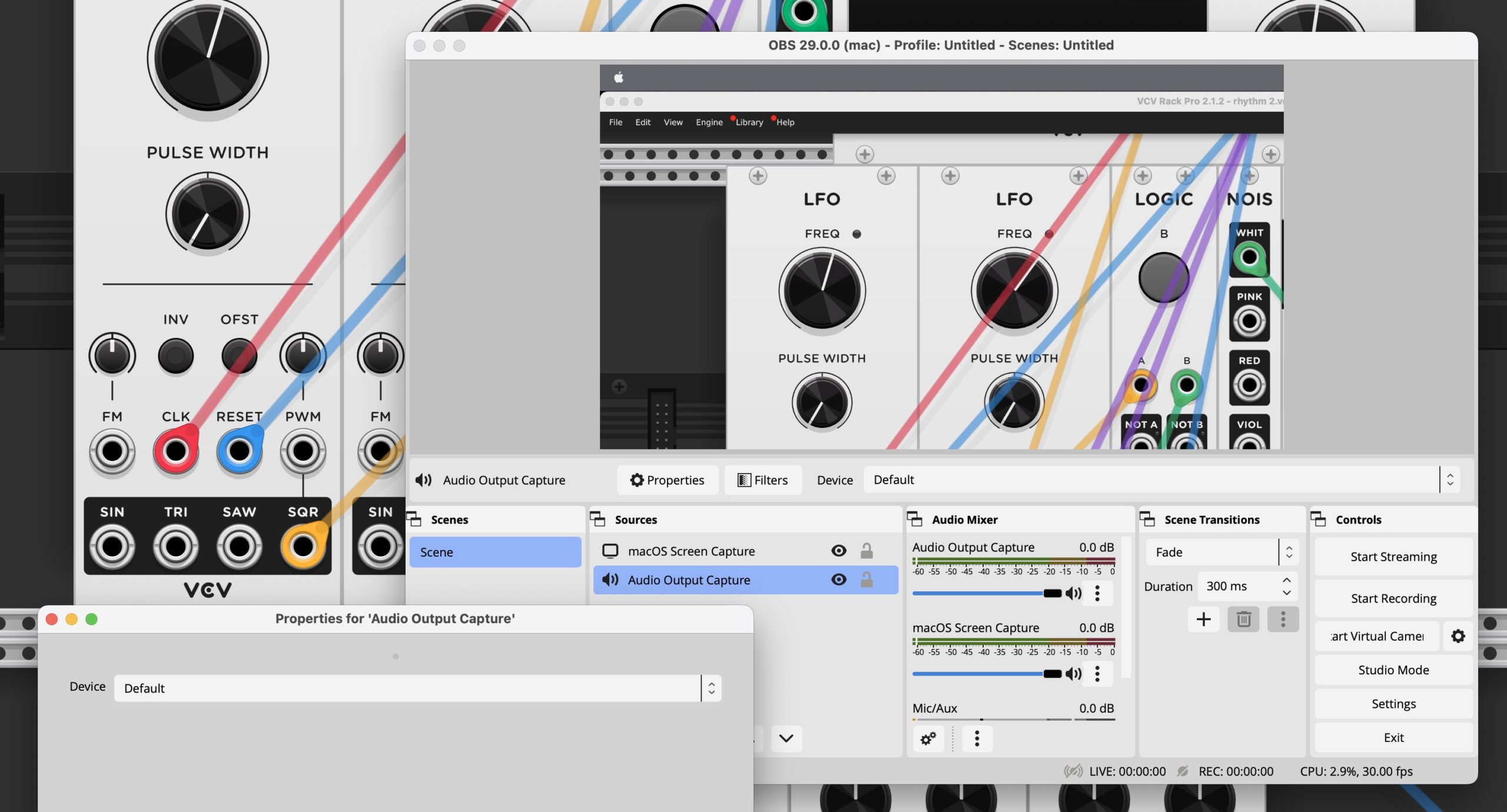Click the Audio Output Capture overflow menu dots

(x=1097, y=592)
